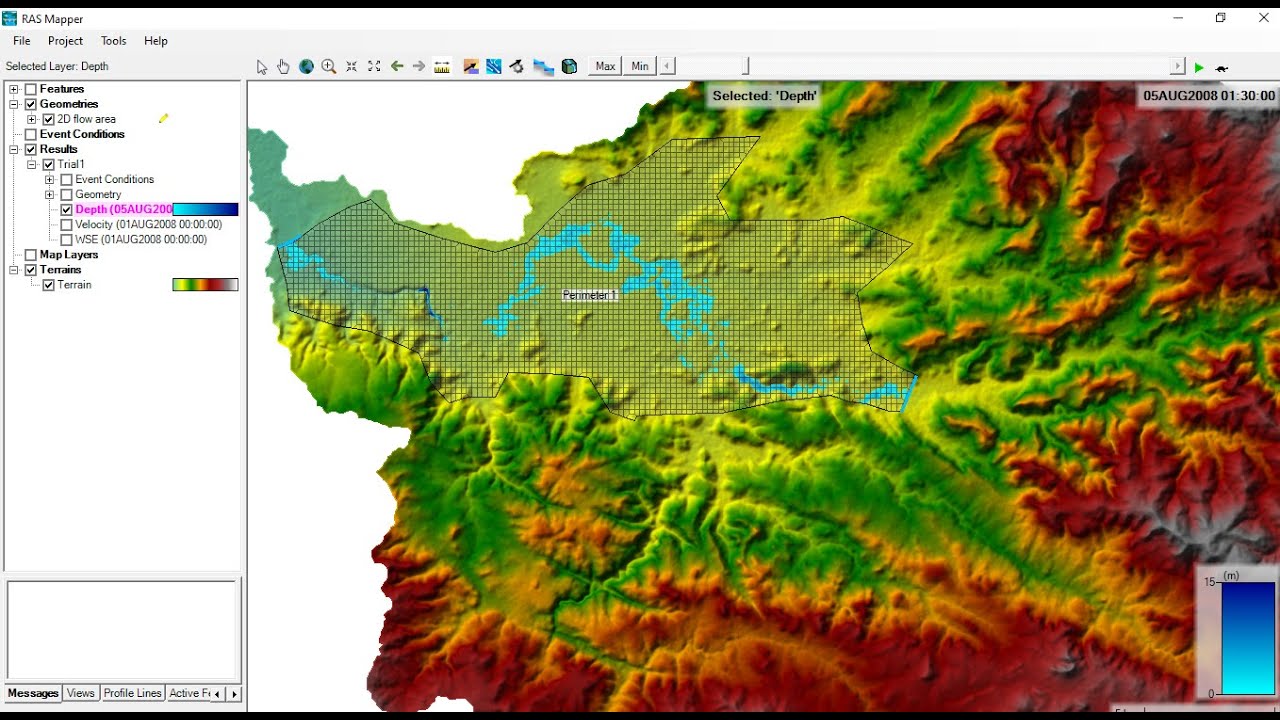Viewport: 1280px width, 720px height.
Task: Uncheck the 2D flow area checkbox
Action: click(49, 119)
